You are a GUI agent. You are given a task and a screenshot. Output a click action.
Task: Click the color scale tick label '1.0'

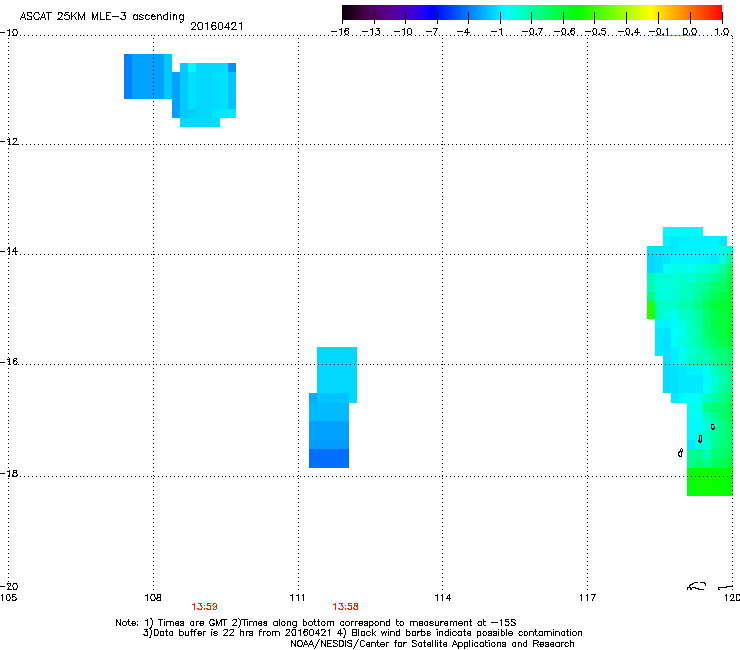tap(722, 32)
